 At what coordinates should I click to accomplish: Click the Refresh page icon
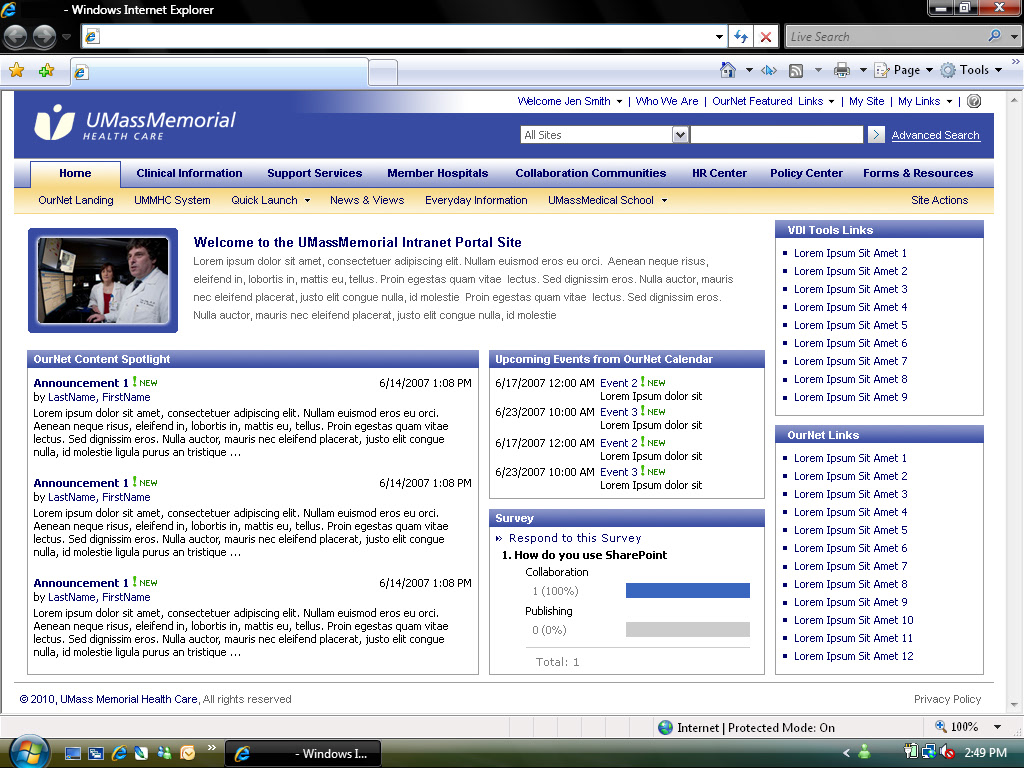[x=741, y=37]
